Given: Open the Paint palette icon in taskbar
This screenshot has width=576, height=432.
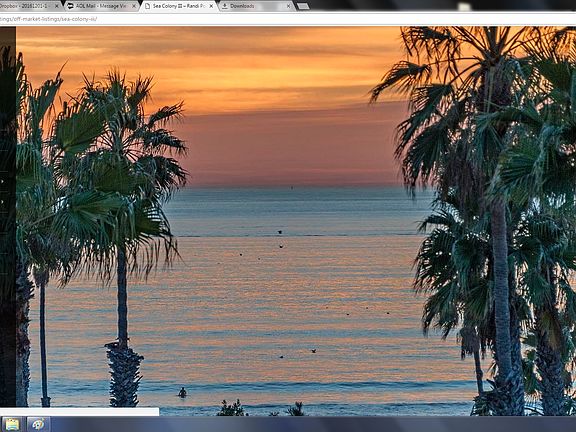Looking at the screenshot, I should (x=38, y=424).
